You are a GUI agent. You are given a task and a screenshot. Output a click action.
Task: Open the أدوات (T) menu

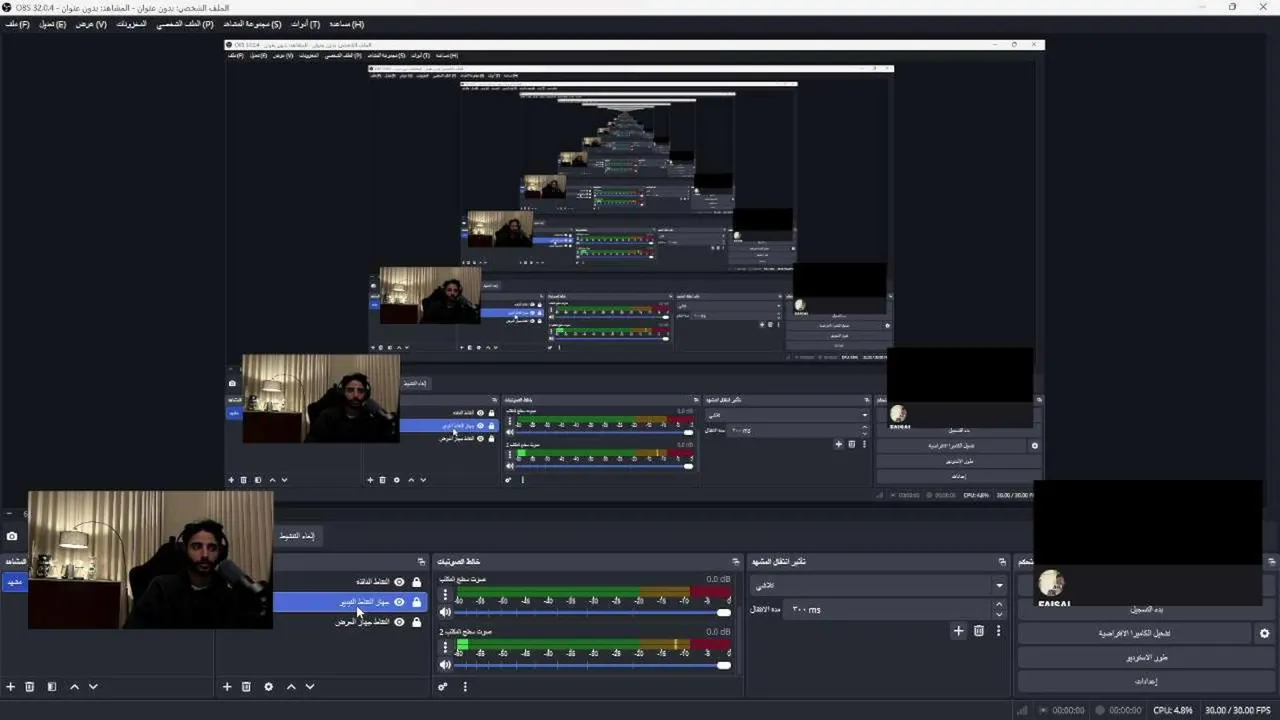click(x=305, y=24)
